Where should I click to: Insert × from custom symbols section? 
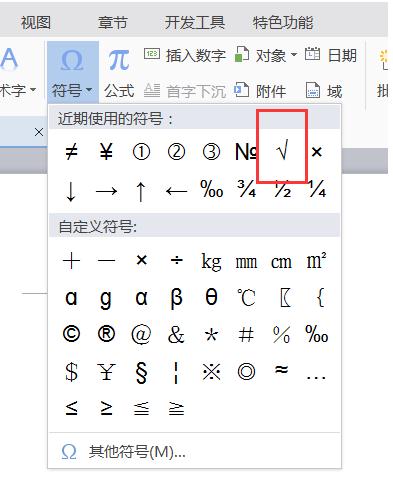click(142, 260)
